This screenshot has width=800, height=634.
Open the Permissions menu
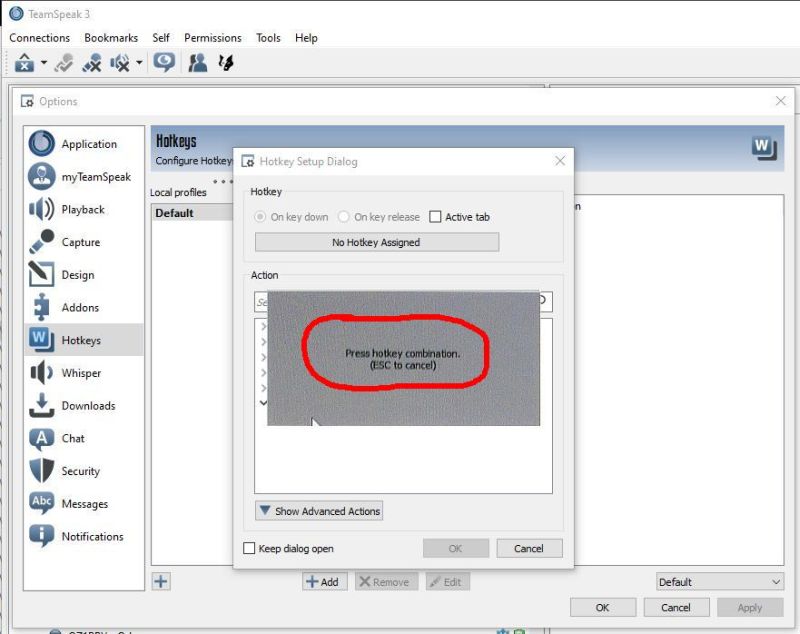click(x=213, y=38)
